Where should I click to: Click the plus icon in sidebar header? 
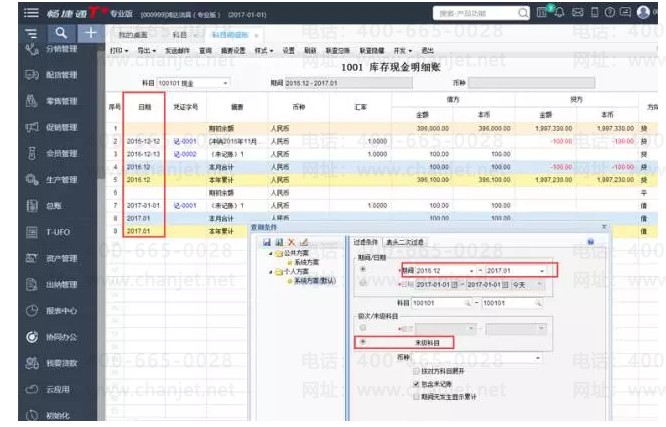pos(90,33)
